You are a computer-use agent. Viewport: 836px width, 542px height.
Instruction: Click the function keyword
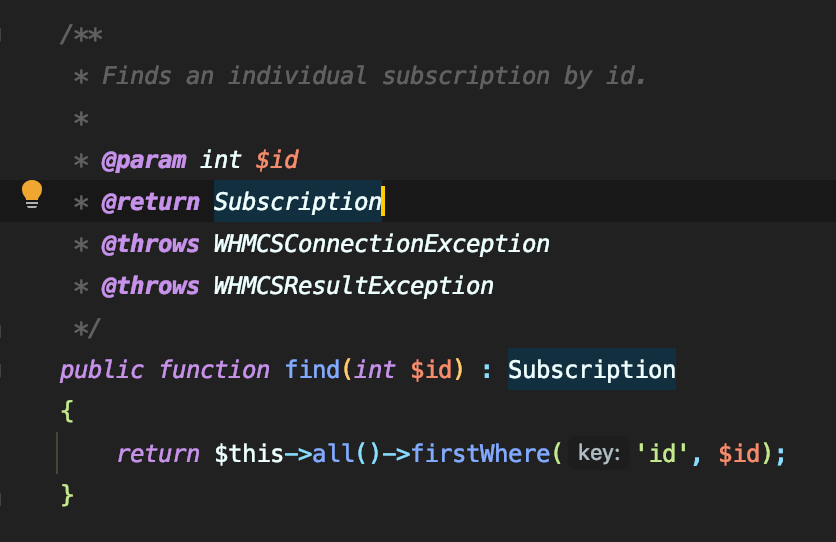pyautogui.click(x=214, y=370)
